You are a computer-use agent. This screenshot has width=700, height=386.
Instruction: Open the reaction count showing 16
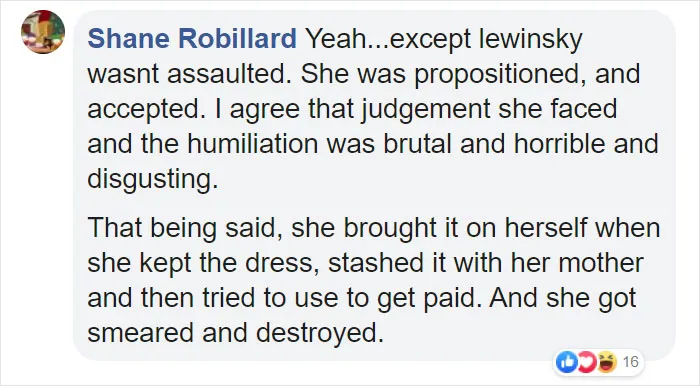[630, 362]
